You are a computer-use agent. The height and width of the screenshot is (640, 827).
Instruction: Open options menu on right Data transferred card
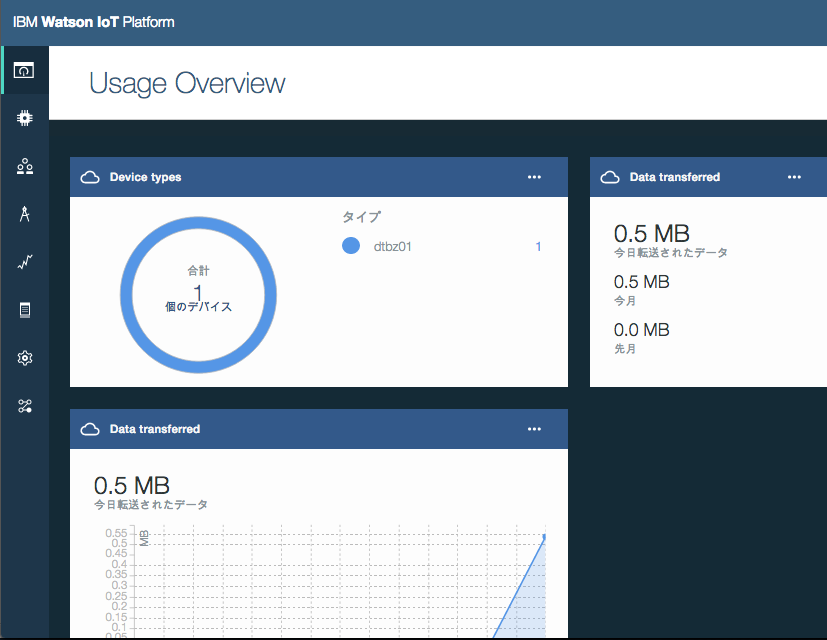coord(795,177)
